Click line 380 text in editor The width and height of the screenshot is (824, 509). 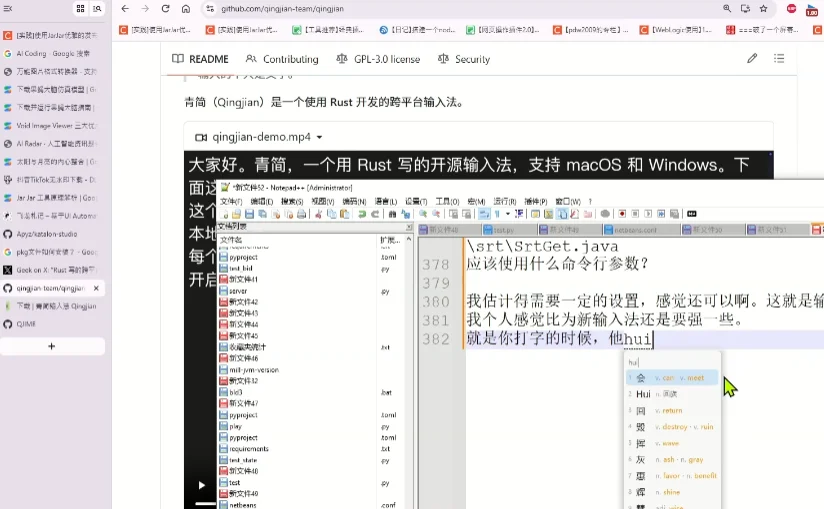[x=645, y=301]
